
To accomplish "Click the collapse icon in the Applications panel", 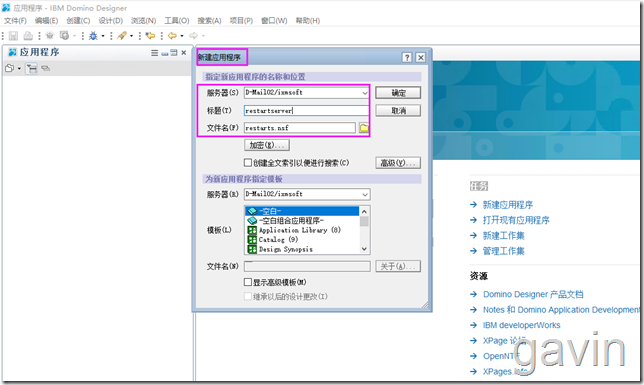I will (x=46, y=68).
